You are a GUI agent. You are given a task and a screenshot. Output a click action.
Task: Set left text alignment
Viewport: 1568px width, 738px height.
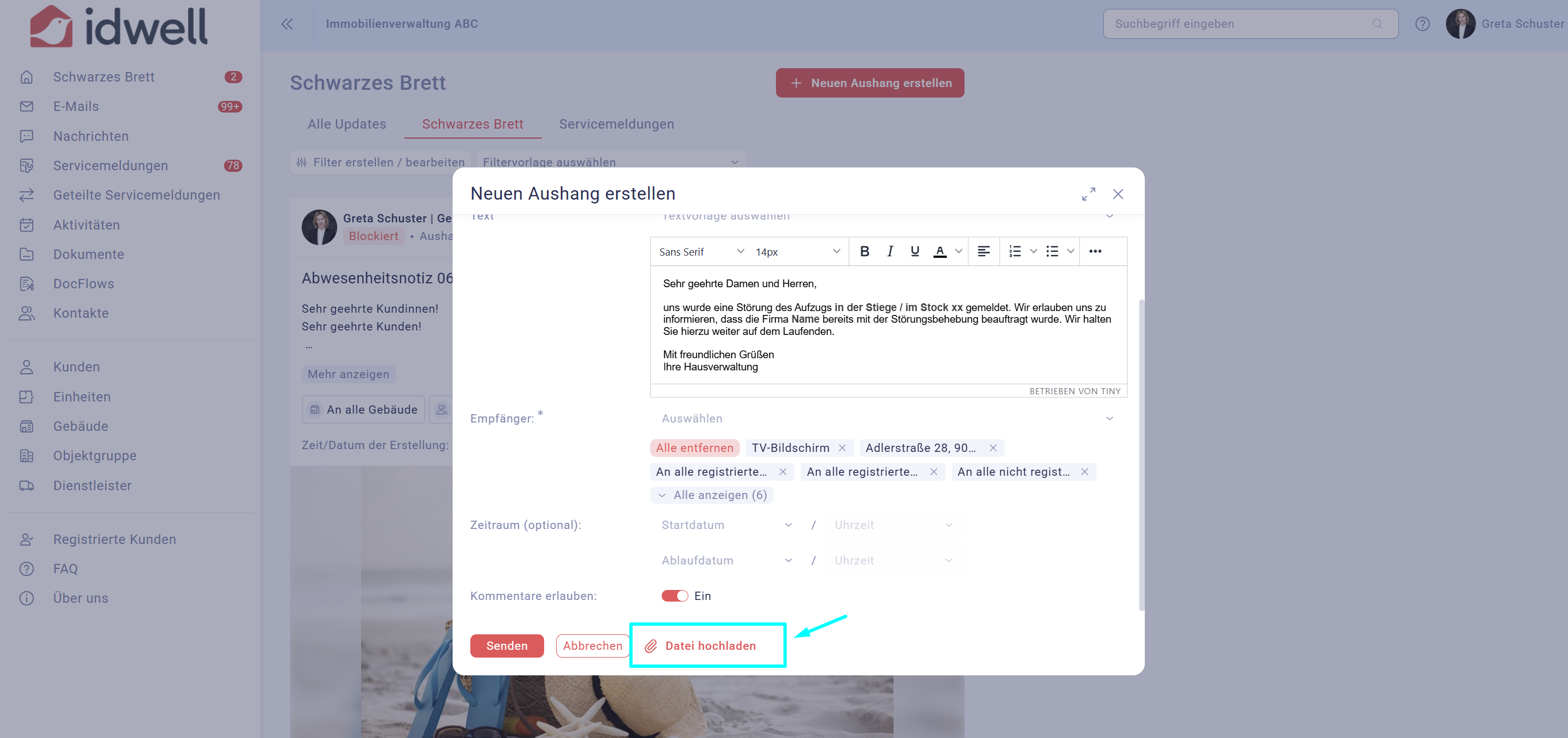click(983, 251)
